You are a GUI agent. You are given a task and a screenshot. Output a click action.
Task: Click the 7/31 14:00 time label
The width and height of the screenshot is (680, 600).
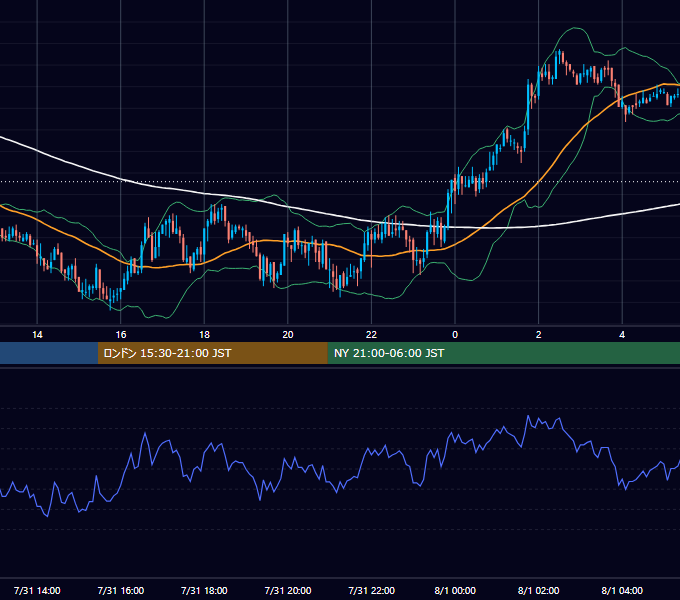(x=37, y=590)
